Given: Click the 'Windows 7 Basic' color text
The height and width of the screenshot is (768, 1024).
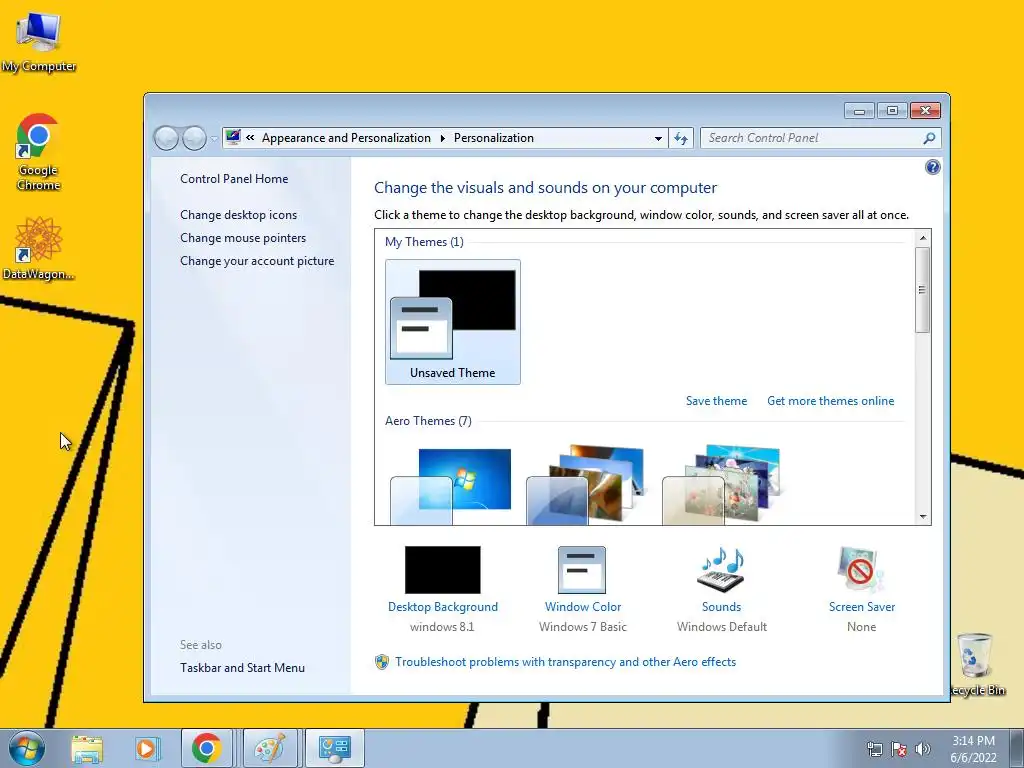Looking at the screenshot, I should click(583, 627).
